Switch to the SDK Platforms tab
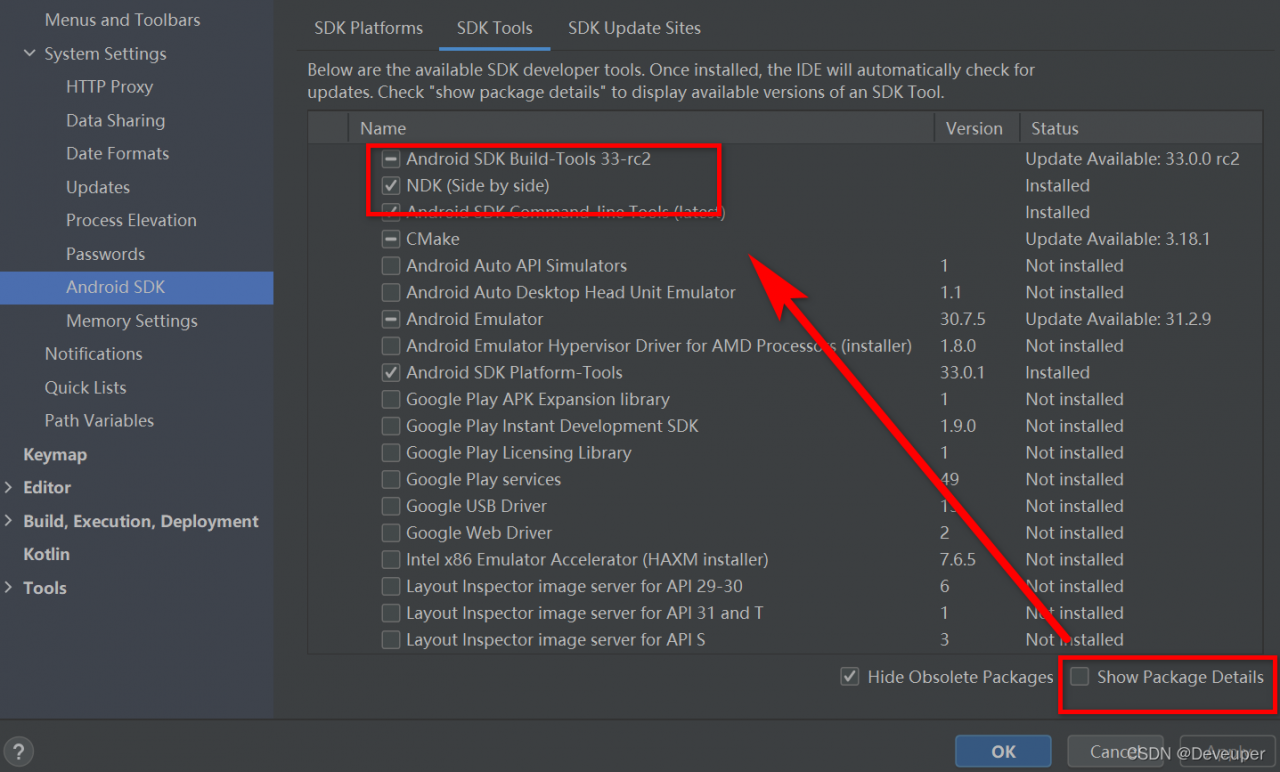 click(x=368, y=28)
